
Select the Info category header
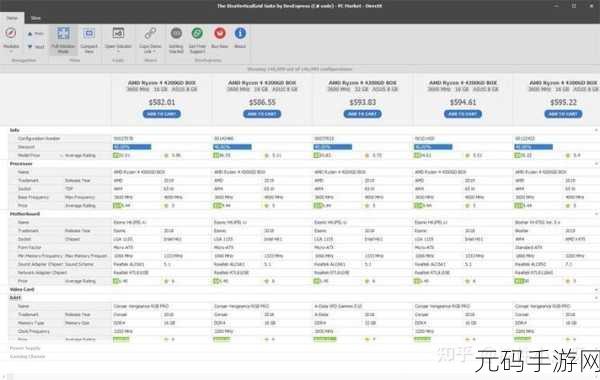(15, 130)
